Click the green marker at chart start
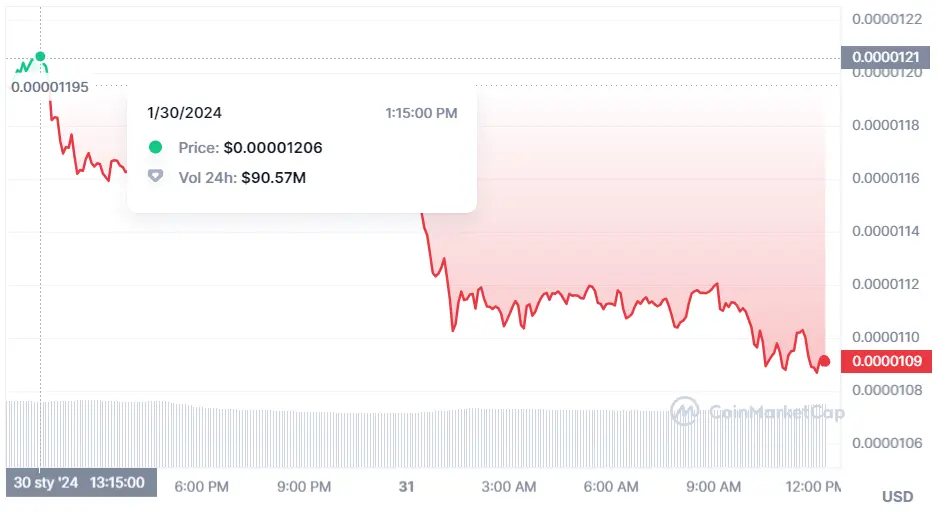Viewport: 938px width, 519px height. [x=40, y=57]
